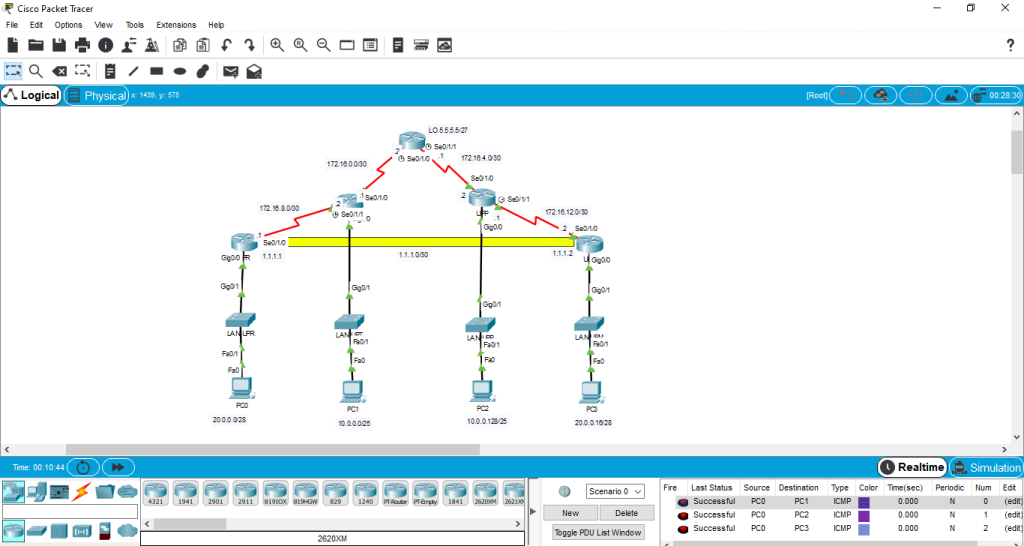Add a Note with the Place Note tool
The image size is (1024, 546).
(110, 71)
